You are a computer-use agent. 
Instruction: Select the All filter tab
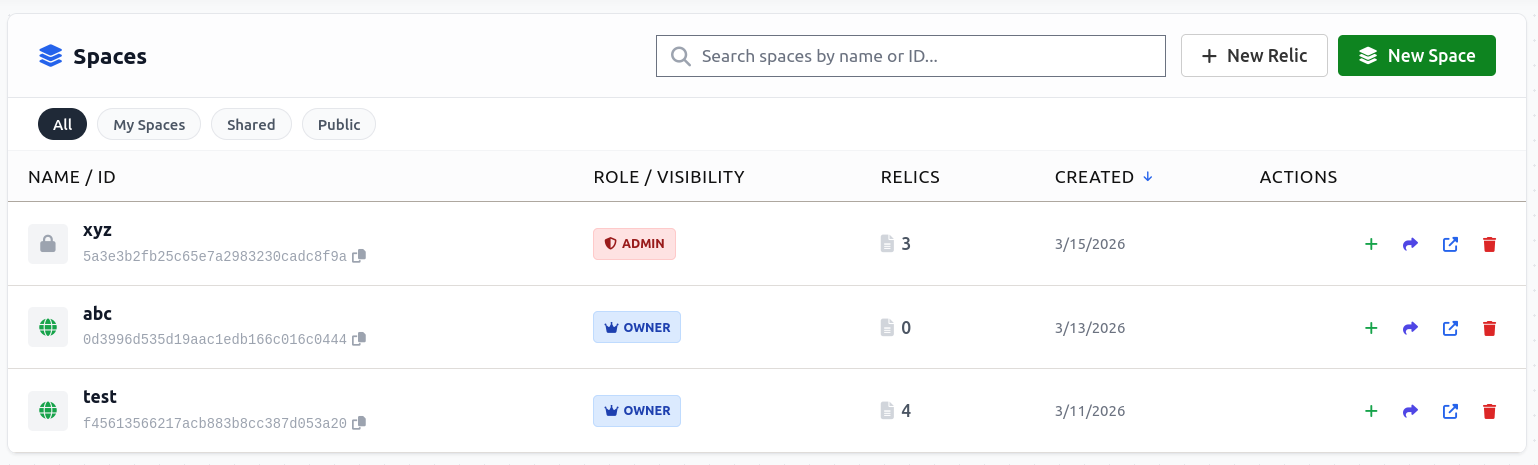(63, 125)
